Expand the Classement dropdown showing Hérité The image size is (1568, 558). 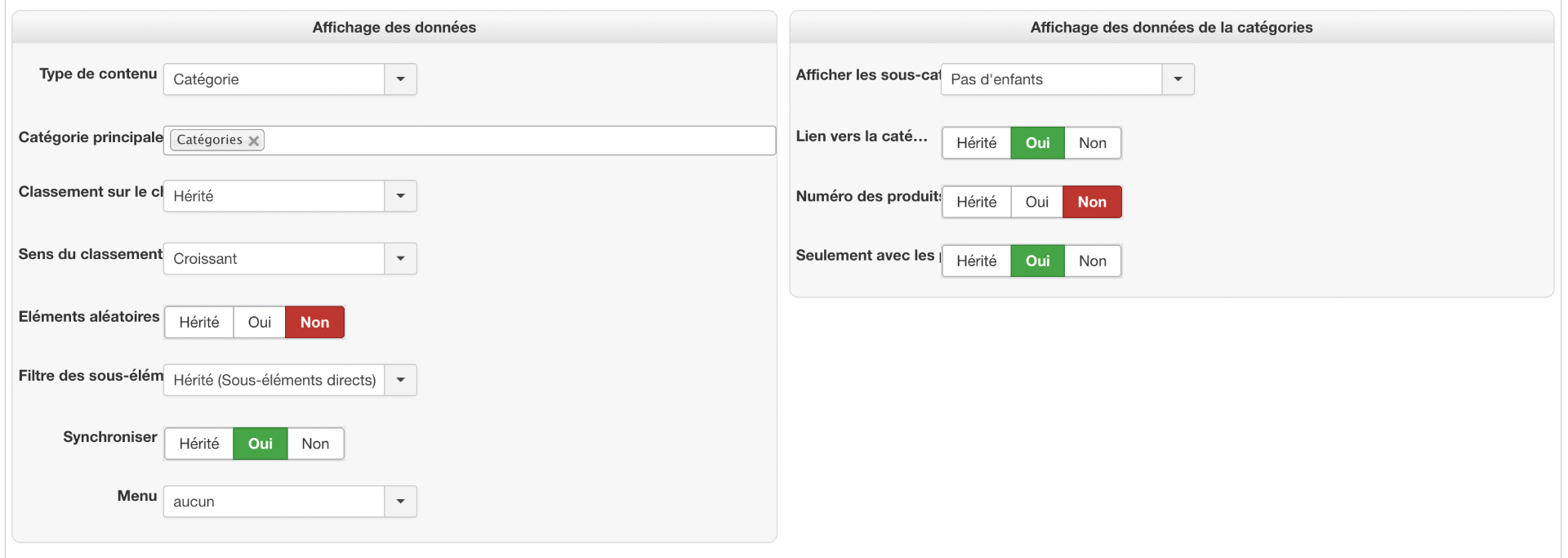[x=400, y=196]
